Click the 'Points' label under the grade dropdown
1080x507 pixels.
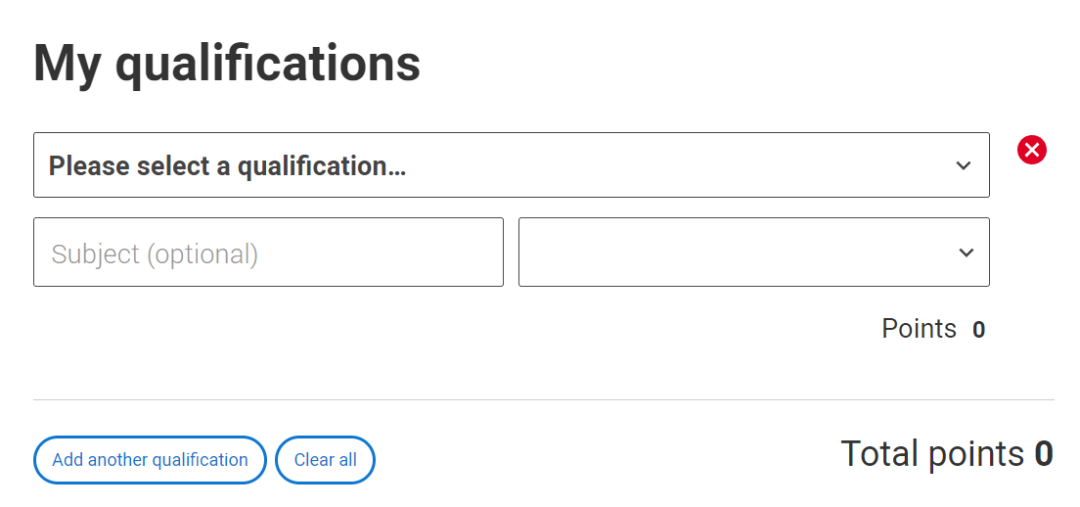tap(918, 329)
